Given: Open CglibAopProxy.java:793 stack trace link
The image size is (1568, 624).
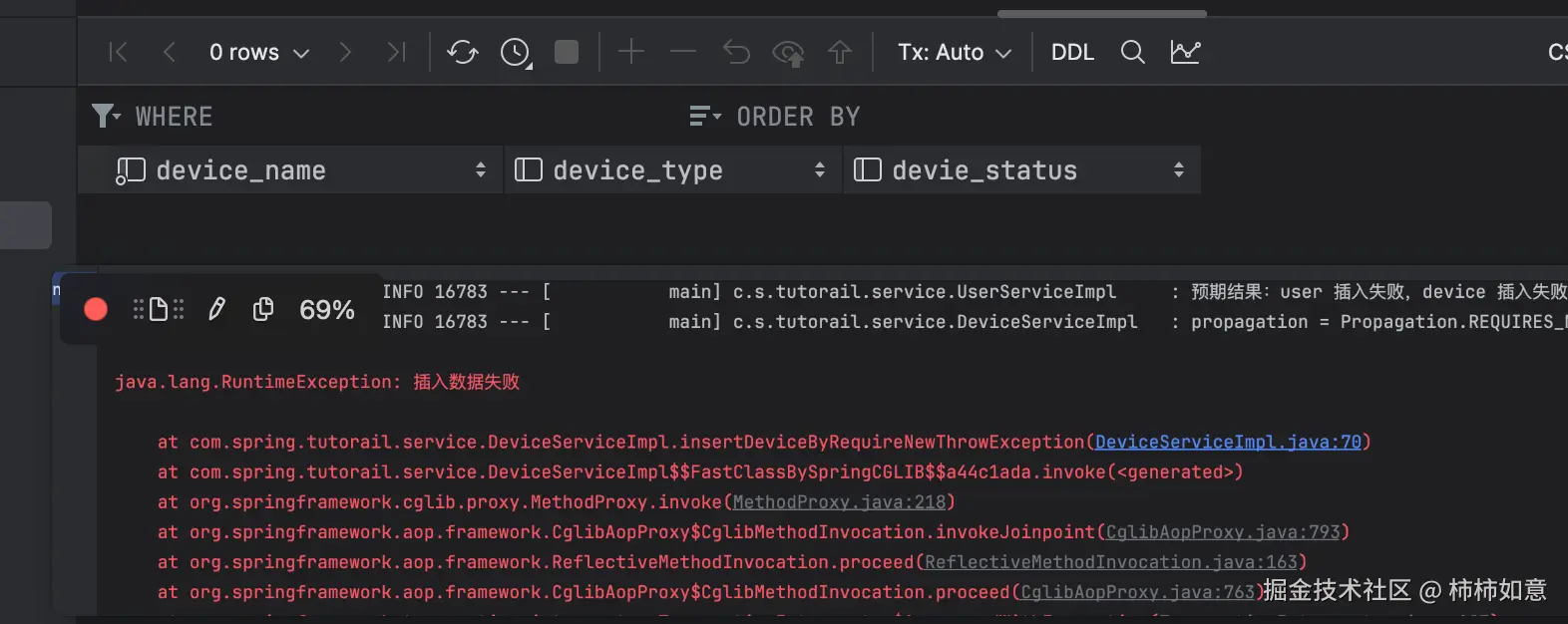Looking at the screenshot, I should click(1223, 531).
